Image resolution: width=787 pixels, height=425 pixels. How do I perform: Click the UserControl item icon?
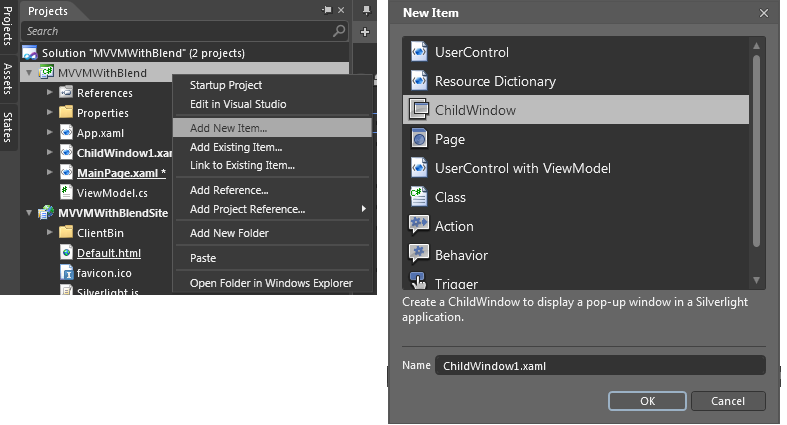coord(419,52)
